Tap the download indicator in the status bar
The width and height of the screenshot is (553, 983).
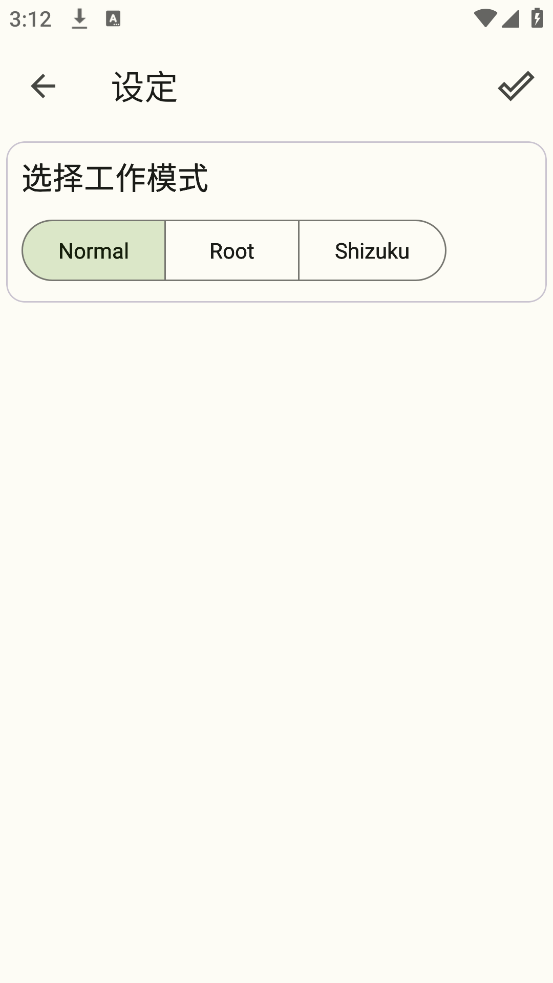point(79,19)
